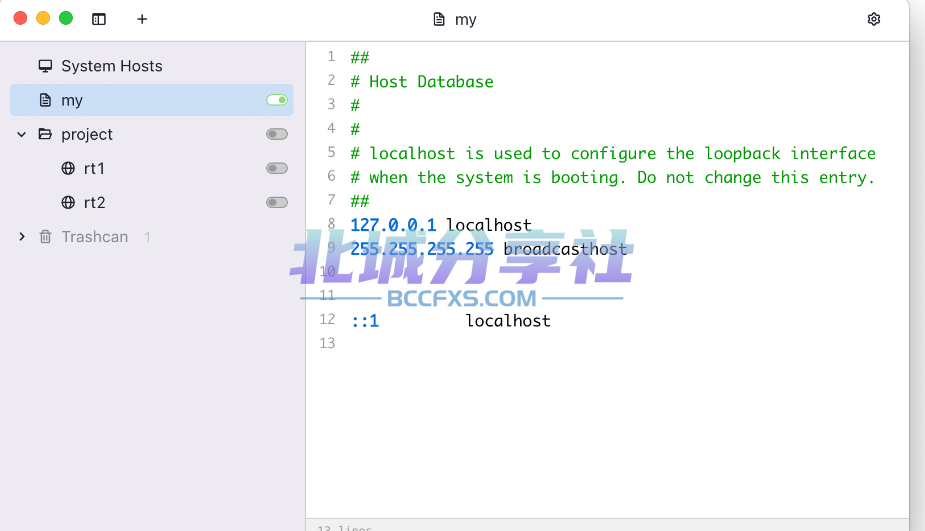The width and height of the screenshot is (925, 531).
Task: Click the 'when the system is booting' comment
Action: click(613, 177)
